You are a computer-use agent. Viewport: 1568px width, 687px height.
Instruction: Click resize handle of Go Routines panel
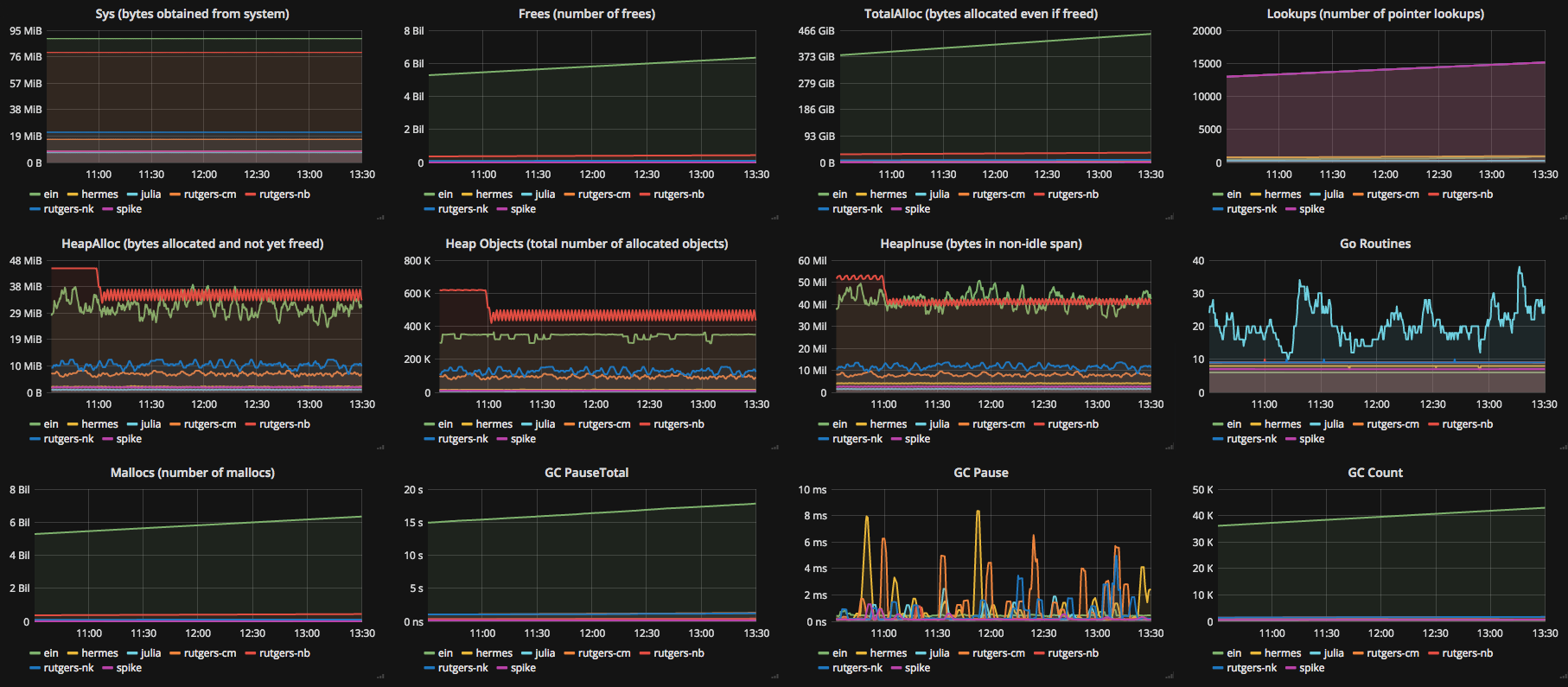click(x=1563, y=448)
